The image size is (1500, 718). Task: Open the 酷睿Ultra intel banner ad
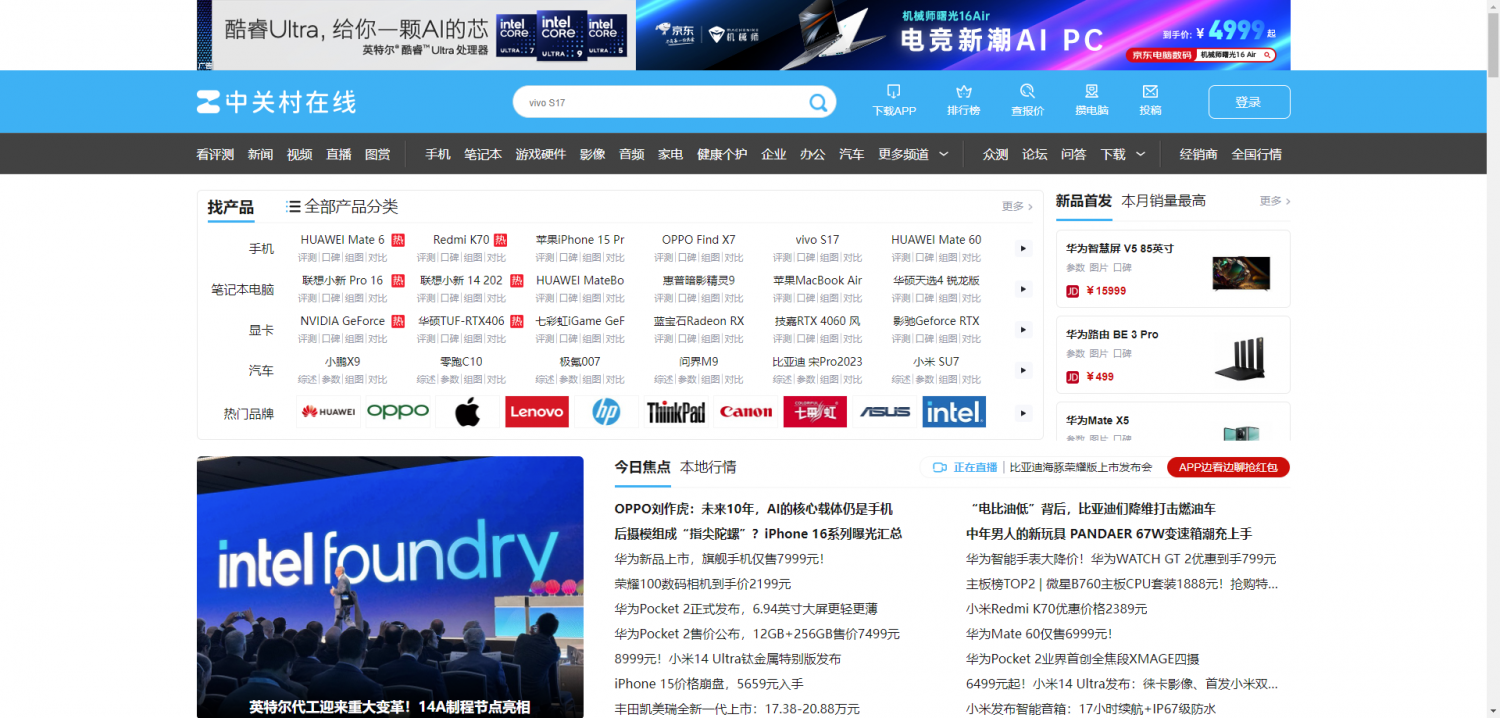(x=416, y=35)
